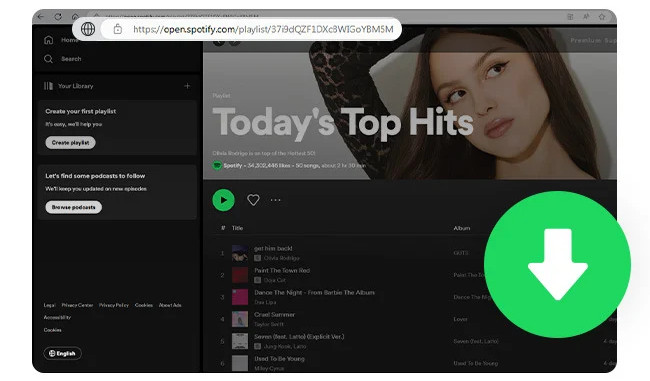Open artist Olivia Rodrigo under 'get him back!'
650x381 pixels.
click(281, 258)
